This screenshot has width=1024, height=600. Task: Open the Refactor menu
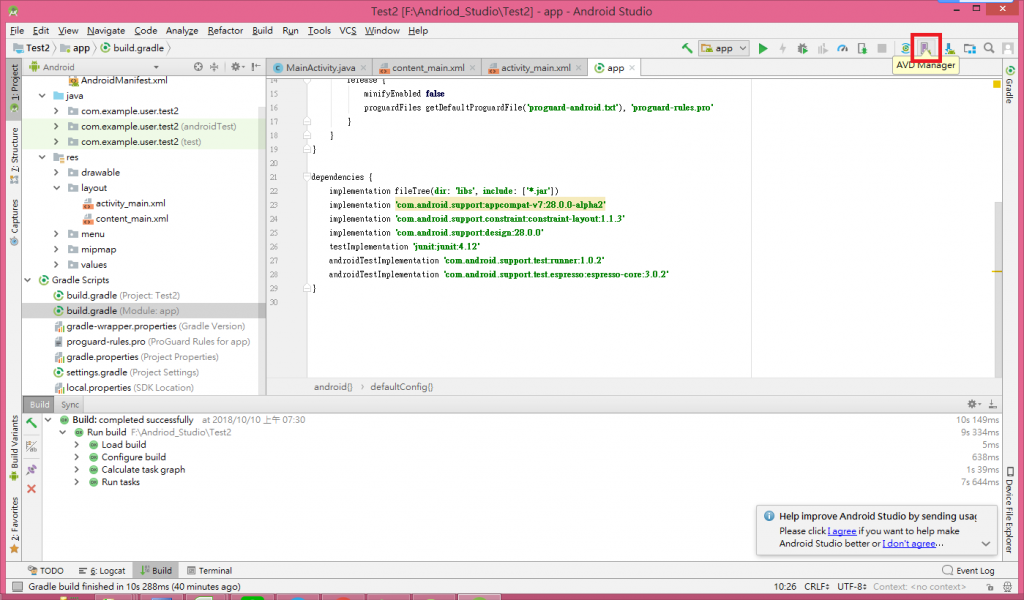[x=225, y=31]
